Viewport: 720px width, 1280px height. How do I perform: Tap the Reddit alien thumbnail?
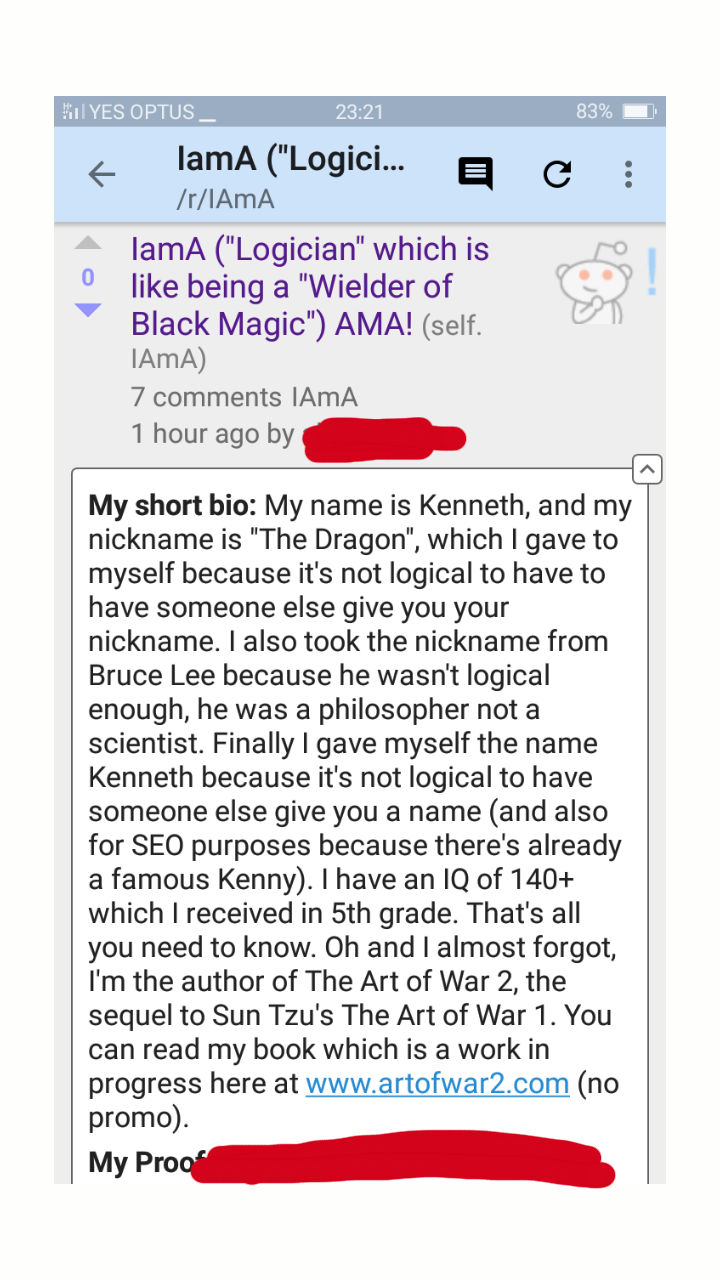(594, 283)
